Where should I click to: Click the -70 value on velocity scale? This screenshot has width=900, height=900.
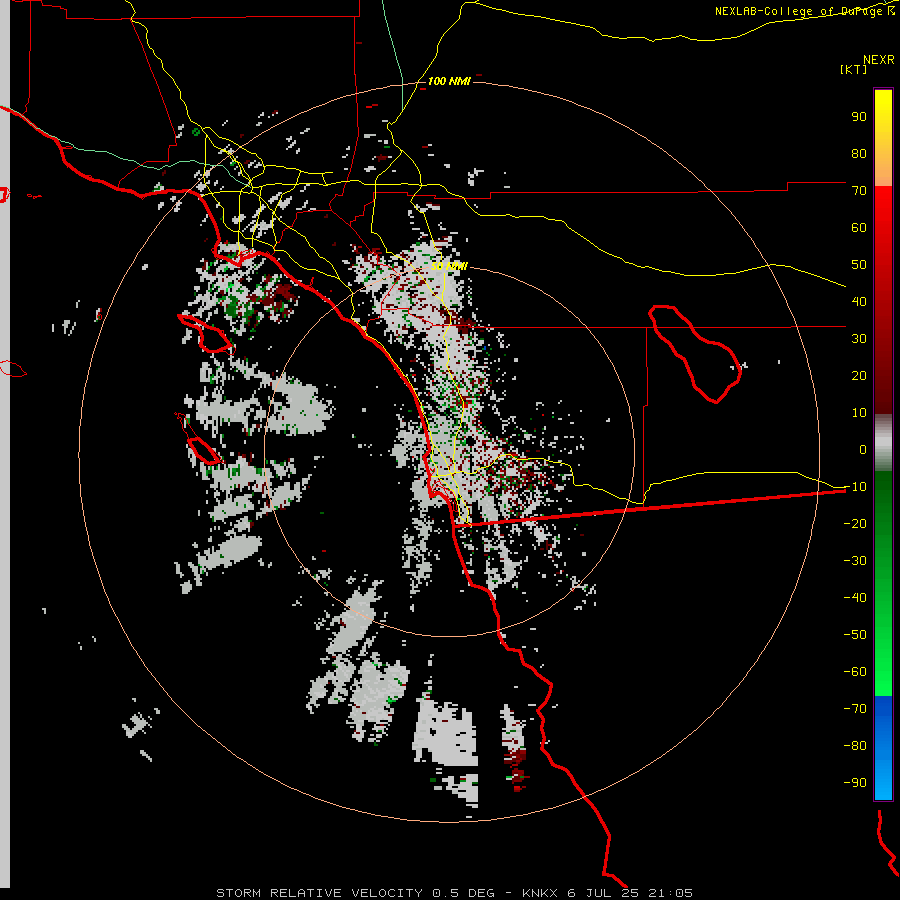855,708
